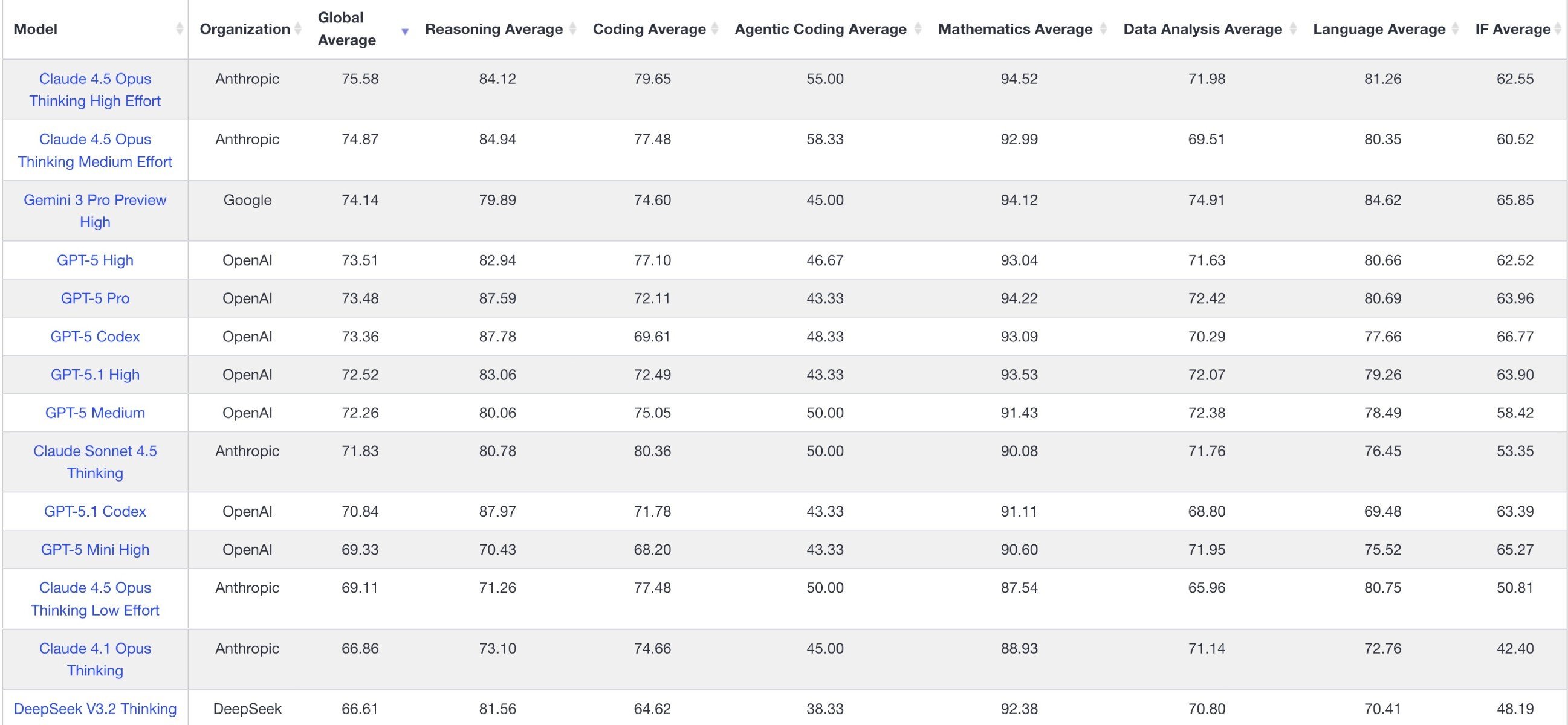The image size is (1568, 725).
Task: Open the Claude 4.5 Opus Thinking High Effort link
Action: point(95,89)
